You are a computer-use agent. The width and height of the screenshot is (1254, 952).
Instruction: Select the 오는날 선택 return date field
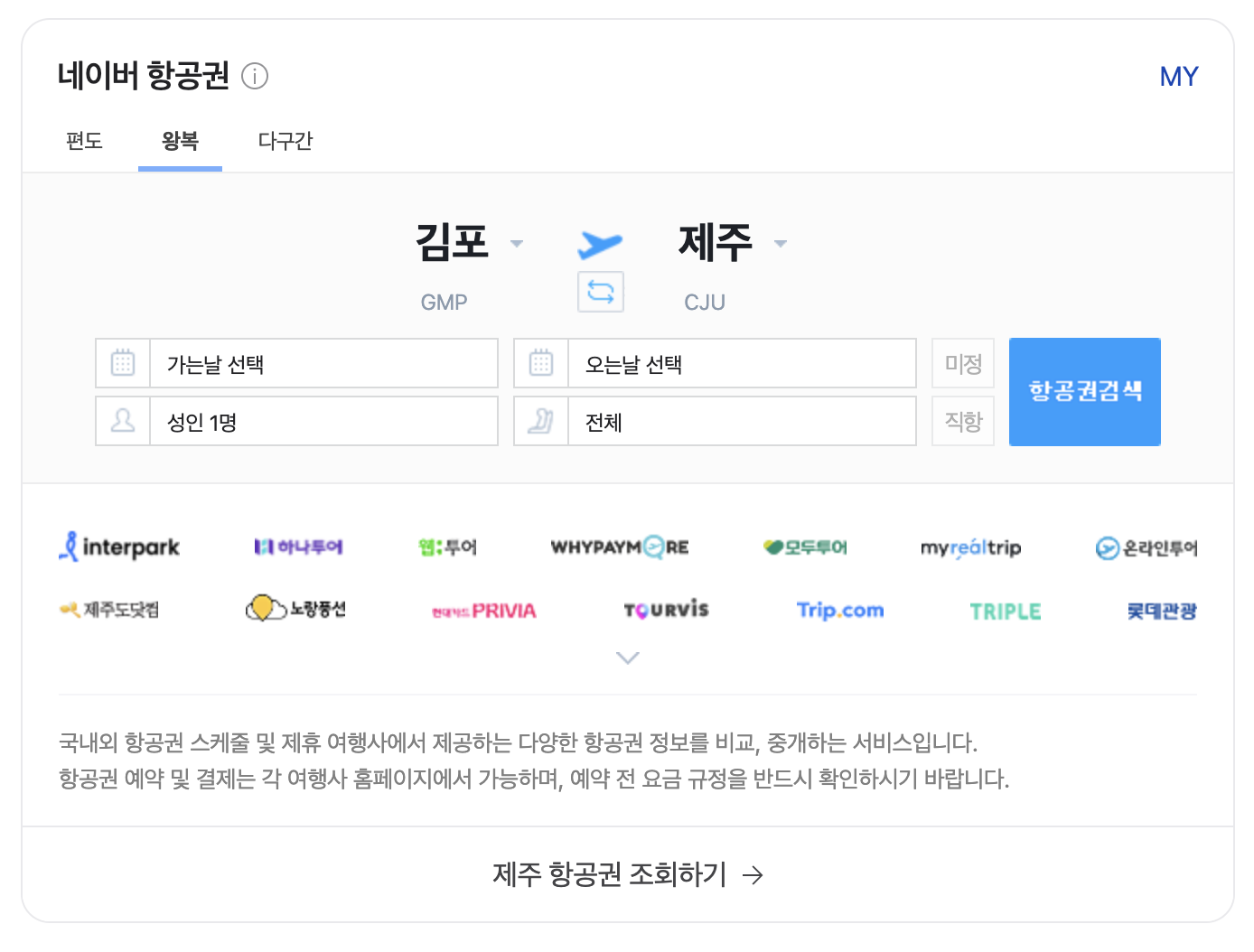[716, 363]
